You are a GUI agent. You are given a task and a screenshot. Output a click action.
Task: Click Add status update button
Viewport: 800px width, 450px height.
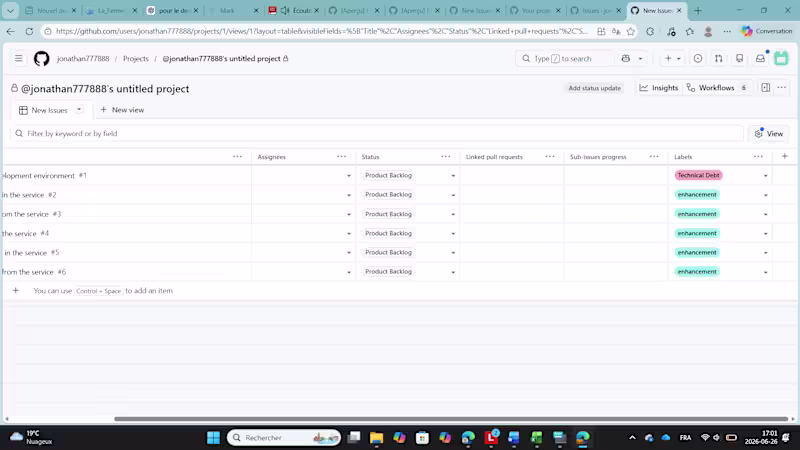point(594,88)
